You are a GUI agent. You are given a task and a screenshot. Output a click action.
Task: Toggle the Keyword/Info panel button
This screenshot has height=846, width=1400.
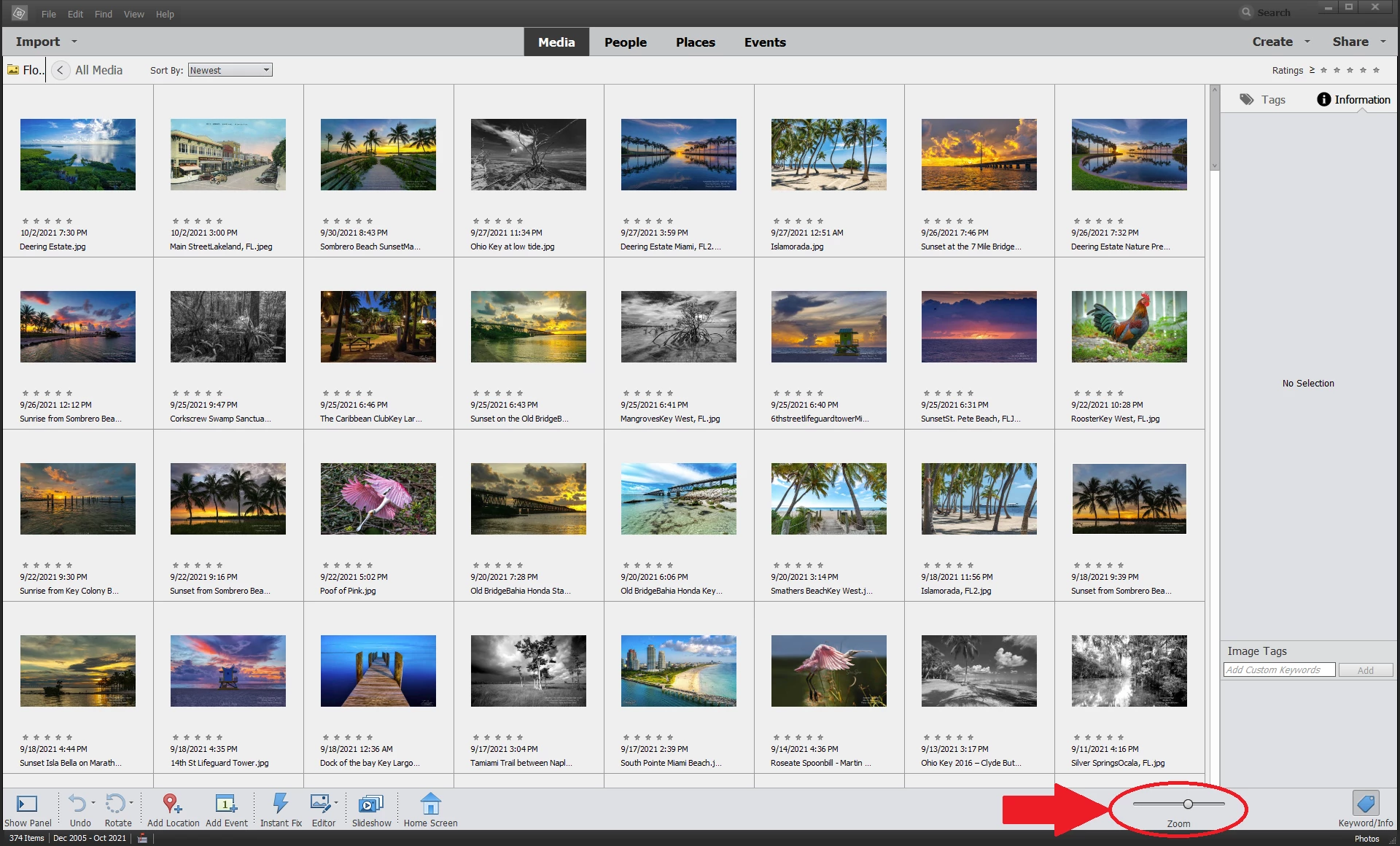click(1365, 804)
